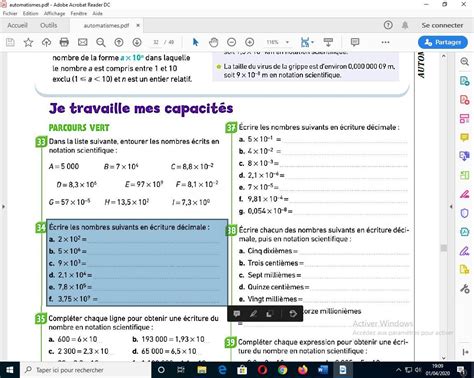The image size is (474, 378).
Task: Open help question mark icon
Action: pos(388,25)
